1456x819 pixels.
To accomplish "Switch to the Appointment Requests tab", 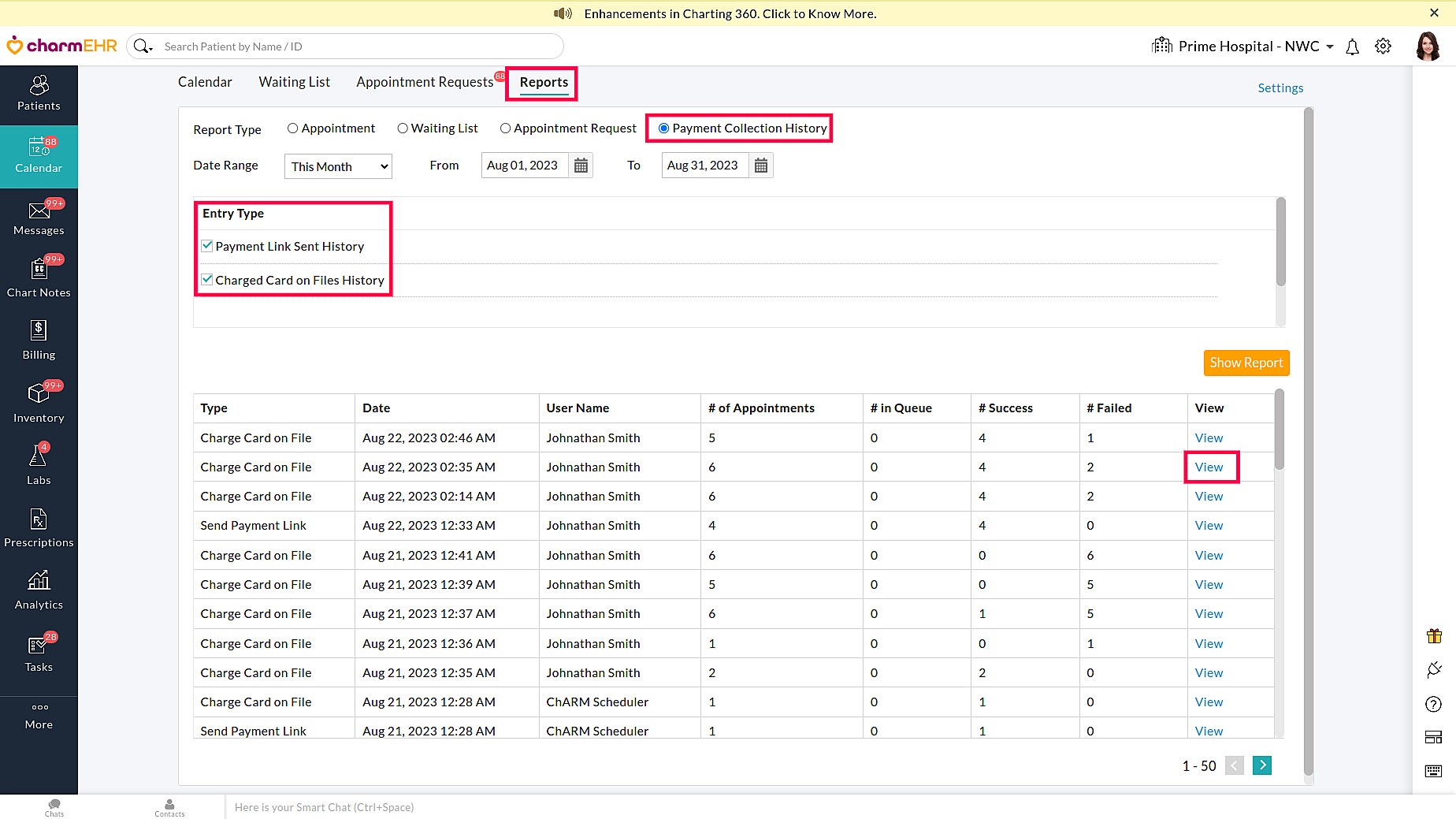I will click(425, 81).
